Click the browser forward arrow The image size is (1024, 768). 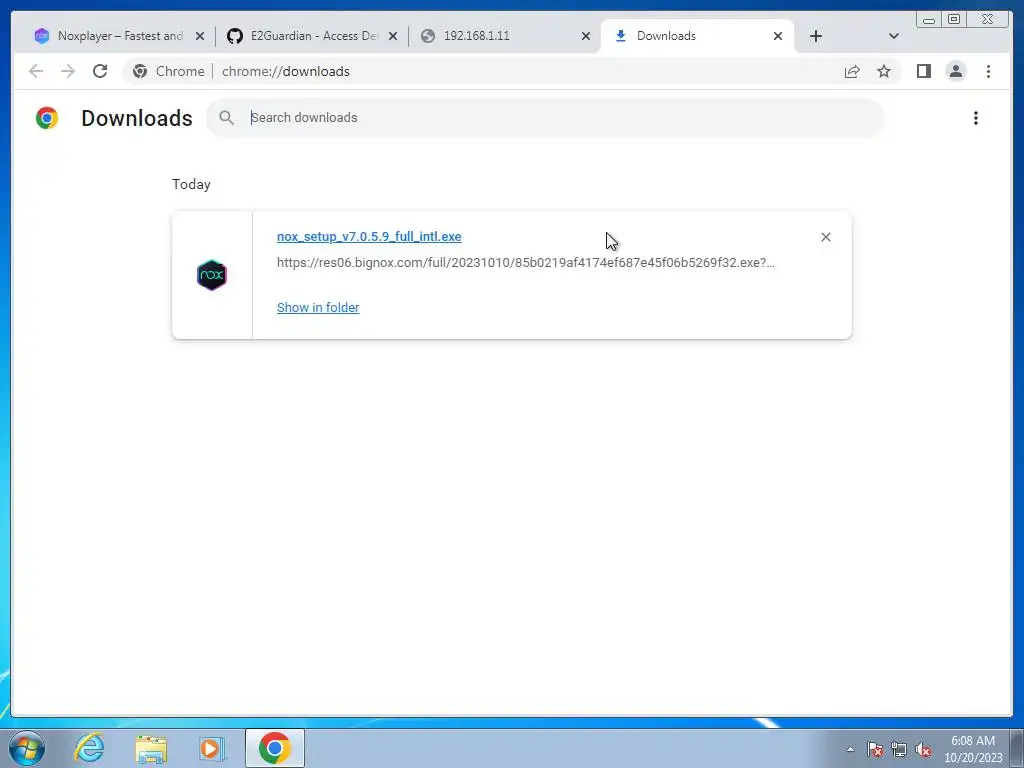click(68, 71)
